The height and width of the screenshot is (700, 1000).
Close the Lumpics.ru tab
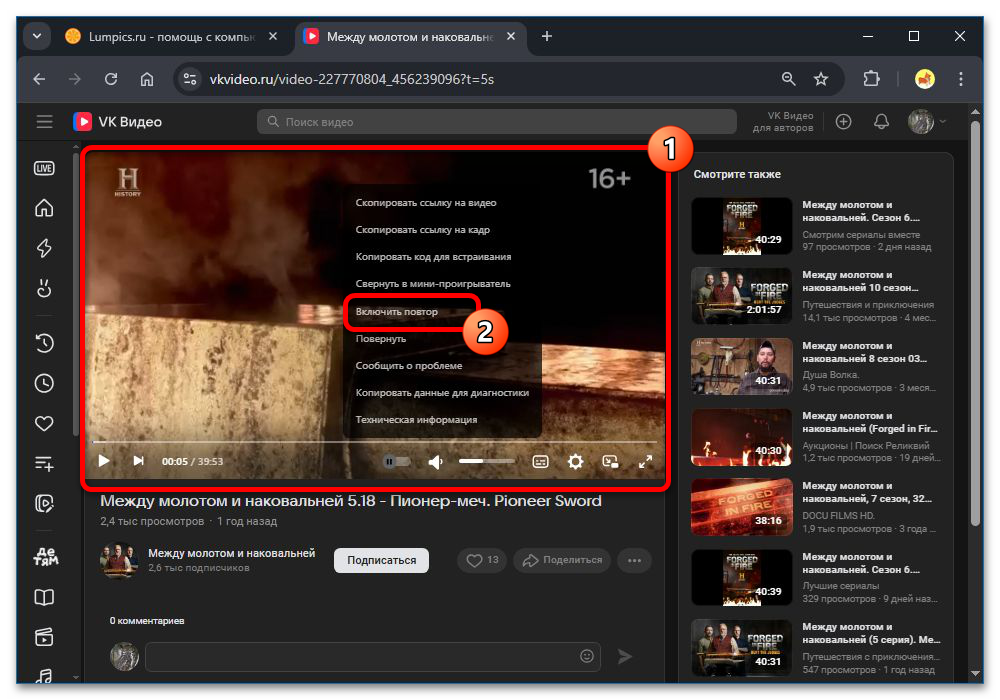click(x=273, y=36)
